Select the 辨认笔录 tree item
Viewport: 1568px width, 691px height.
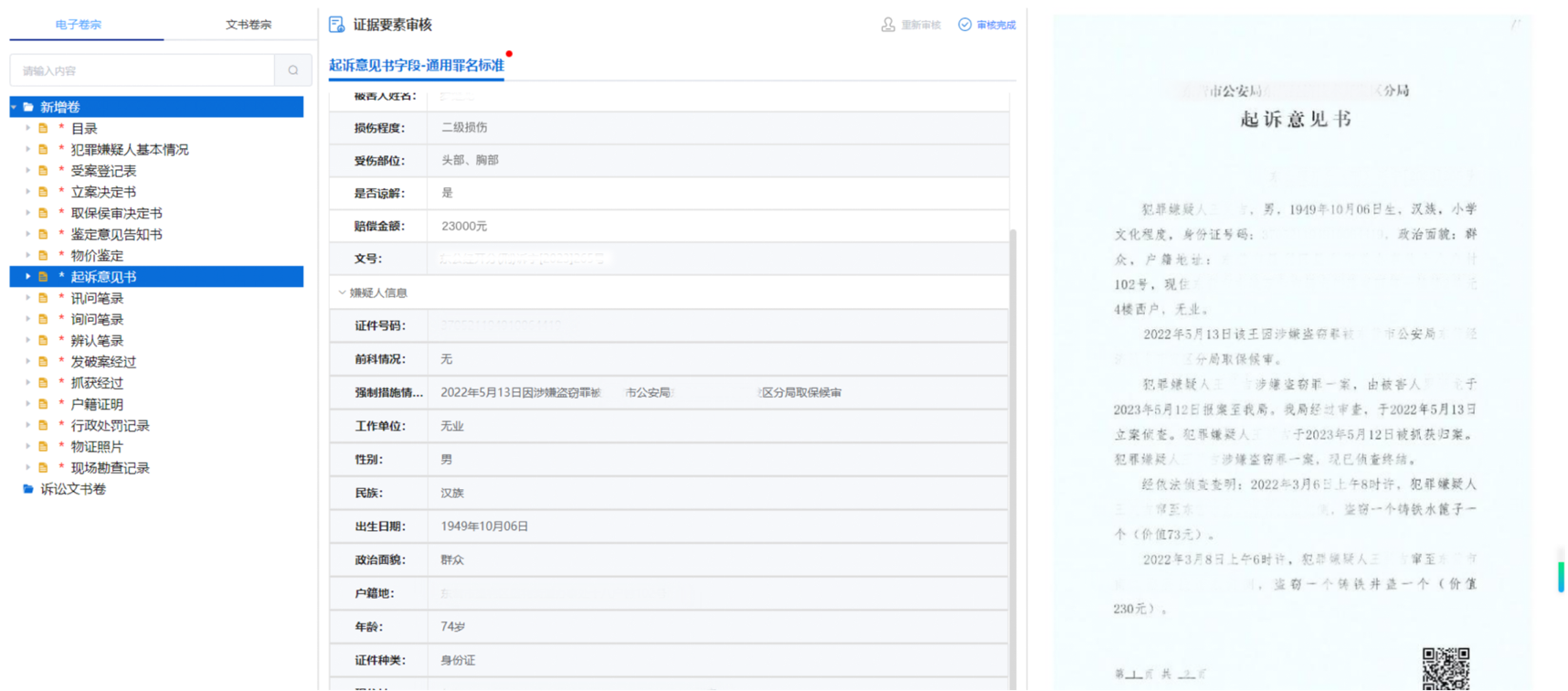click(97, 340)
